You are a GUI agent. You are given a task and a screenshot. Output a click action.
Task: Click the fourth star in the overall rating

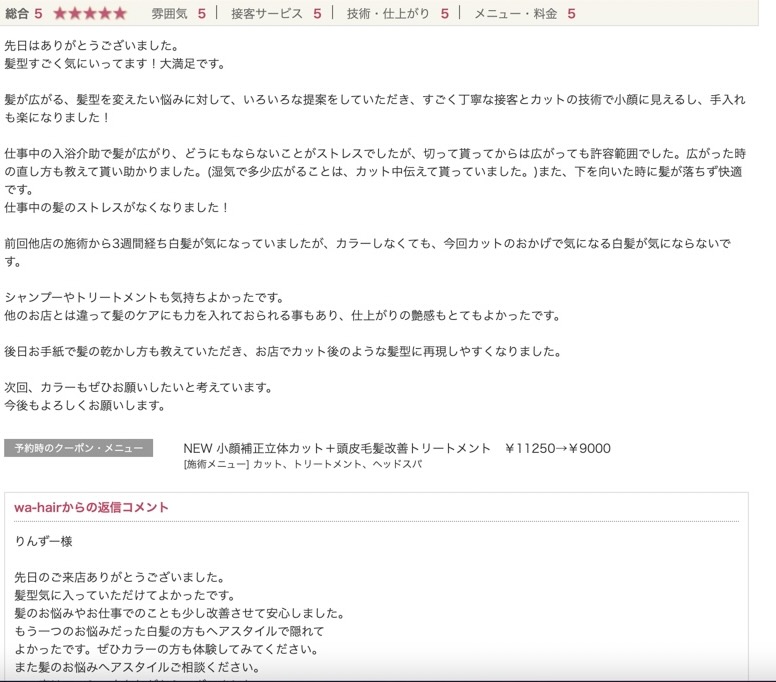(x=105, y=14)
